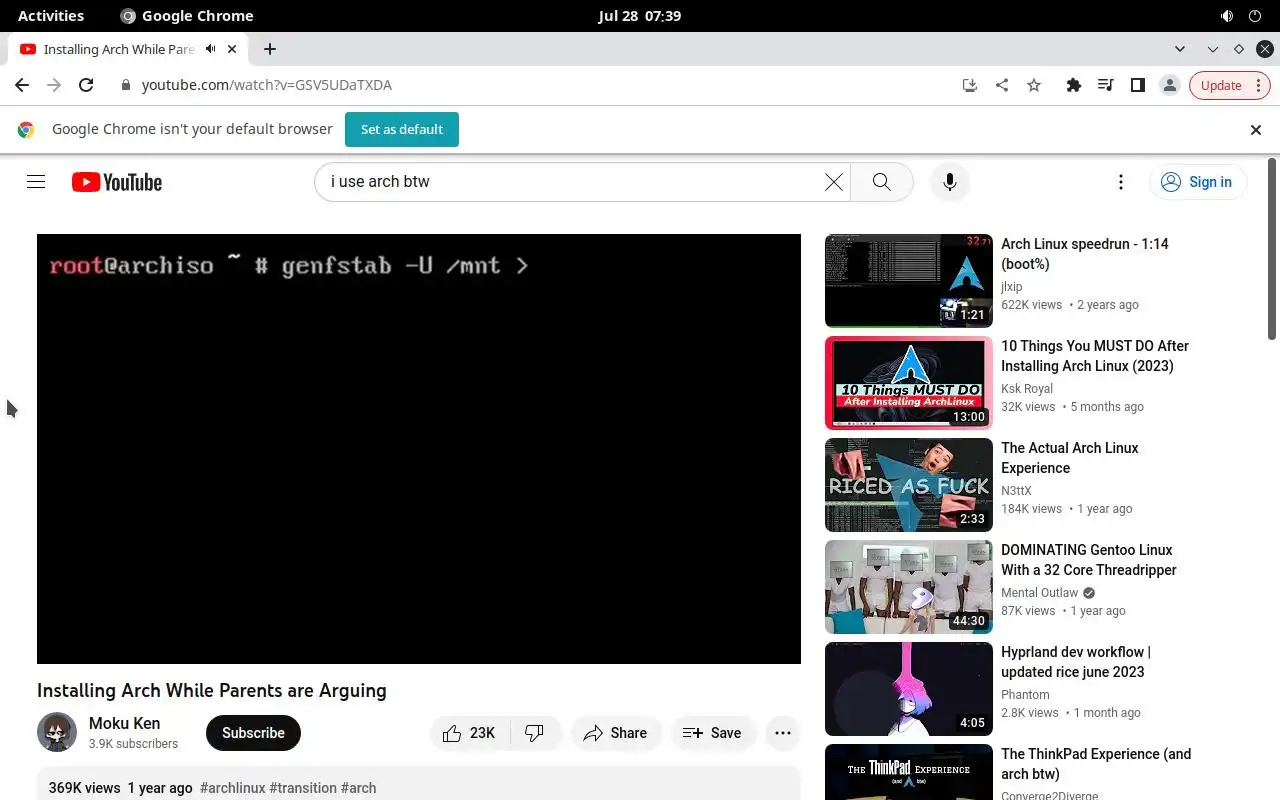Dismiss the default browser infobar
The width and height of the screenshot is (1280, 800).
tap(1256, 129)
